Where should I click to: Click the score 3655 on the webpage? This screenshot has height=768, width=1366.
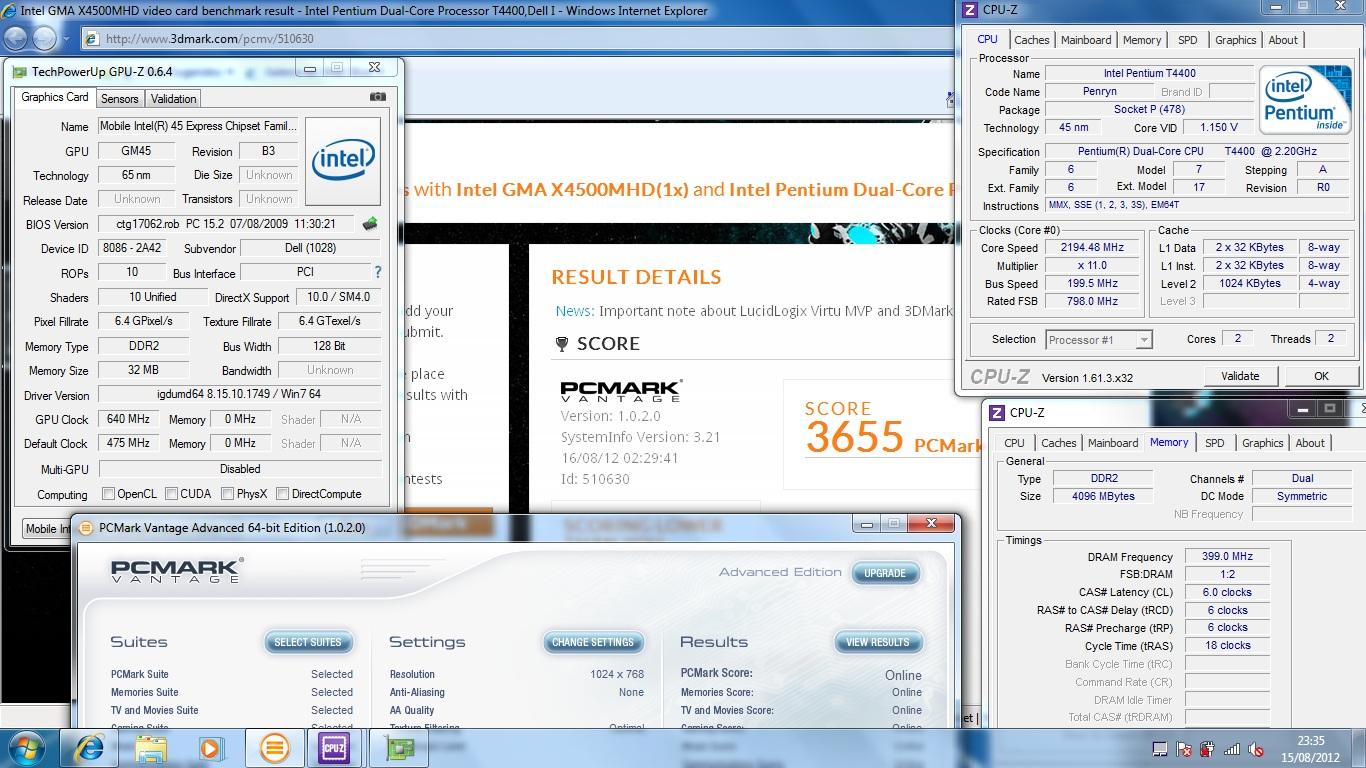(855, 438)
